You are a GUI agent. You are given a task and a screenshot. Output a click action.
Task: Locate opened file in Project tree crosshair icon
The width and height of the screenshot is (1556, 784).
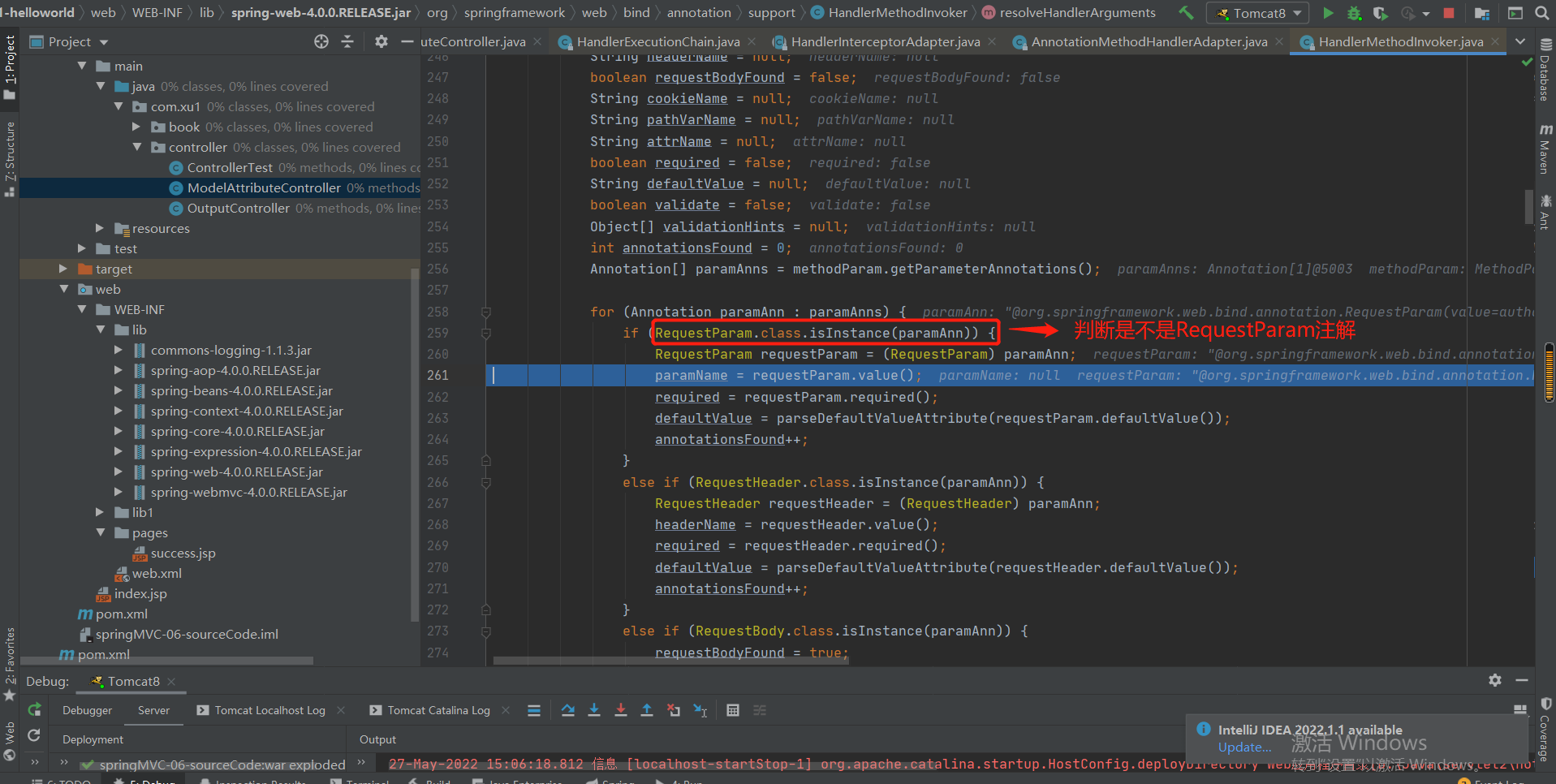click(x=321, y=41)
